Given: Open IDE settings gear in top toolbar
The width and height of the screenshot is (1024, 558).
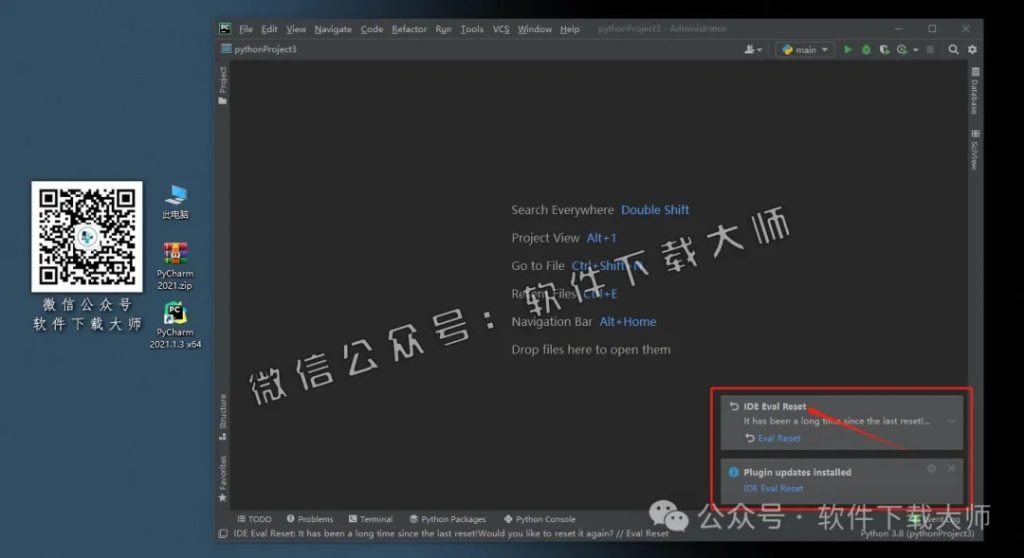Looking at the screenshot, I should point(972,50).
